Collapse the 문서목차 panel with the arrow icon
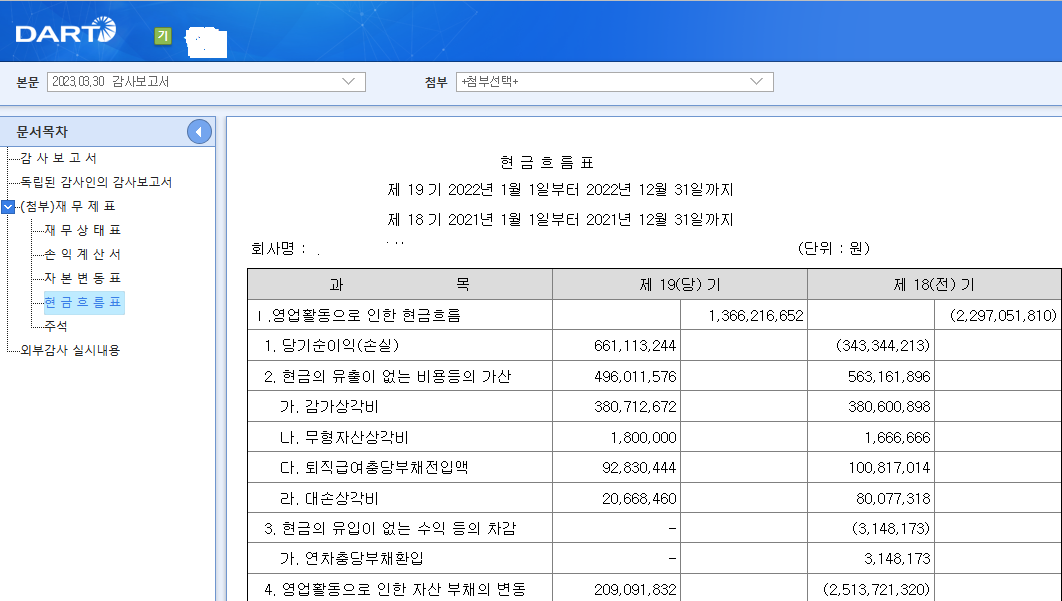Image resolution: width=1062 pixels, height=601 pixels. (x=197, y=130)
